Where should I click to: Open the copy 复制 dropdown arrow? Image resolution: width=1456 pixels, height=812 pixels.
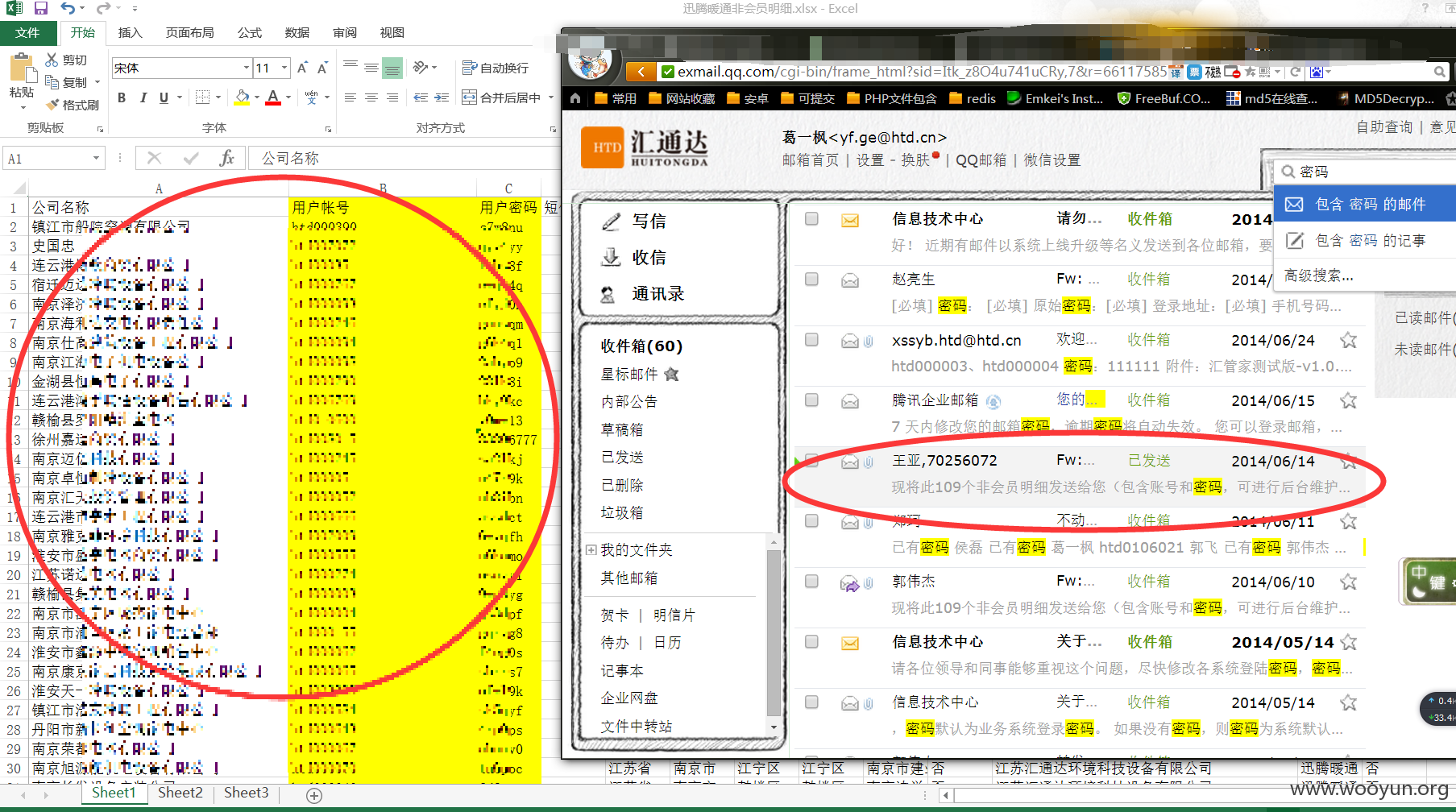tap(97, 82)
